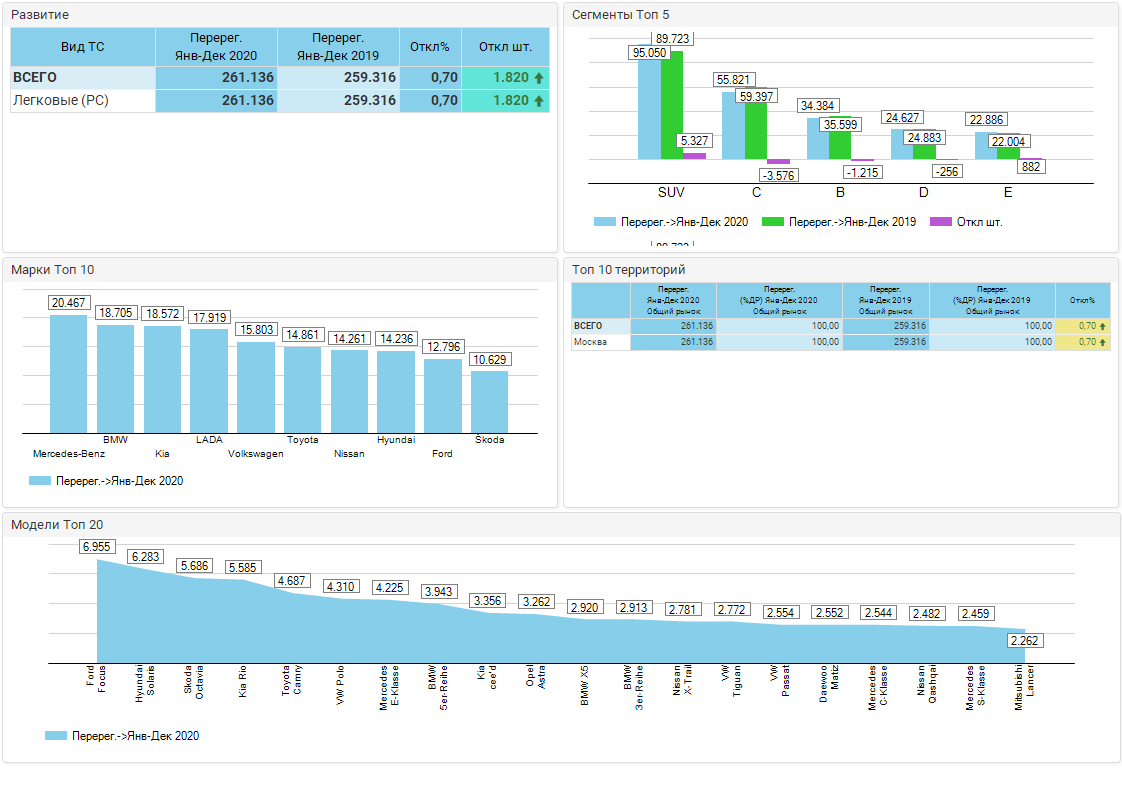Viewport: 1122px width, 793px height.
Task: Click the blue legend swatch under Модели Топ 20
Action: 56,736
